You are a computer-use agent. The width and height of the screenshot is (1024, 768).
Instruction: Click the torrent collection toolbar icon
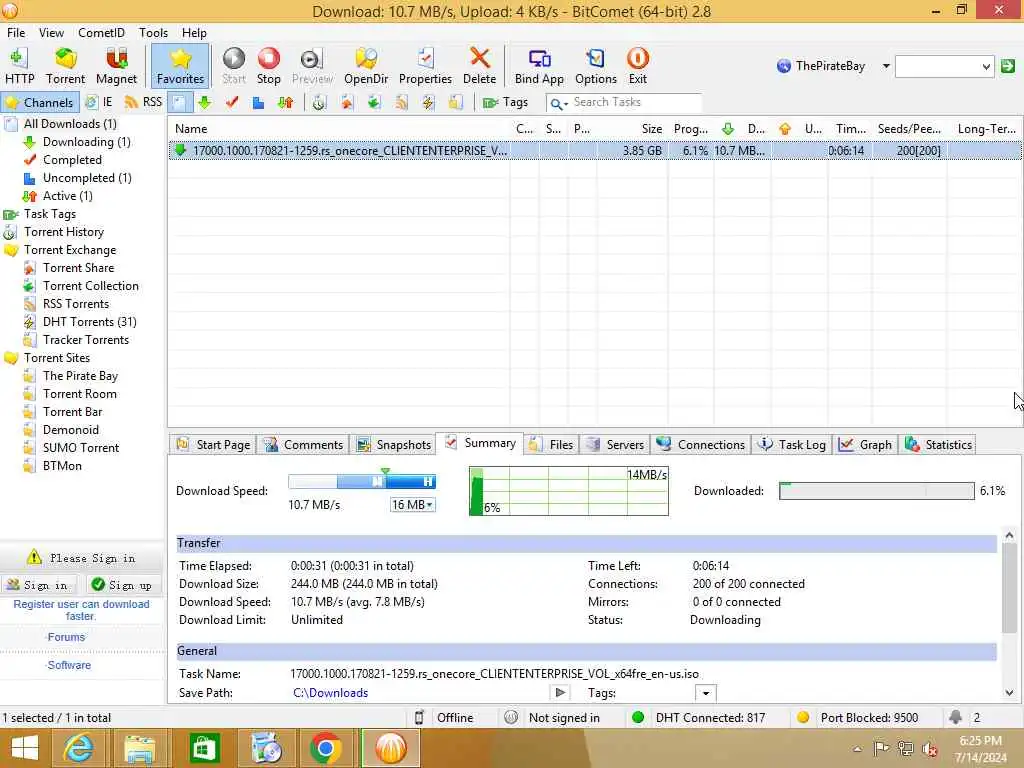tap(374, 103)
